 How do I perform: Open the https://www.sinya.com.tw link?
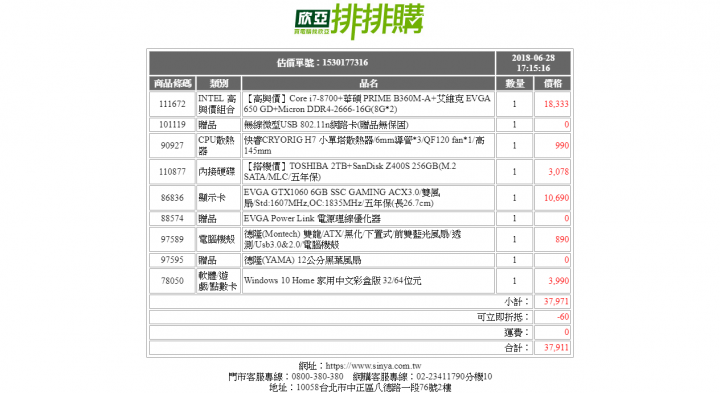tap(373, 366)
